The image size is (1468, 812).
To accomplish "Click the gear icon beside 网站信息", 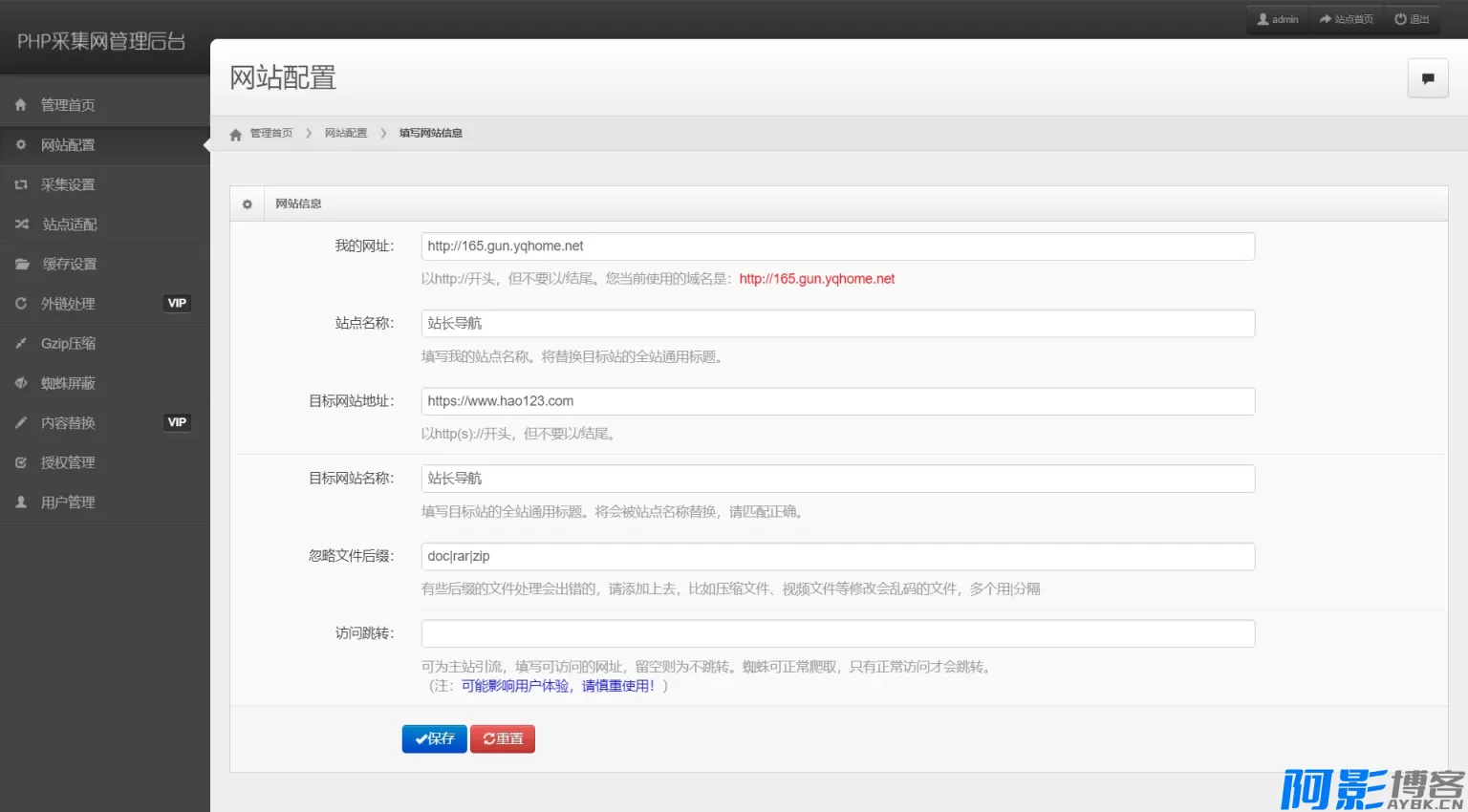I will point(248,204).
